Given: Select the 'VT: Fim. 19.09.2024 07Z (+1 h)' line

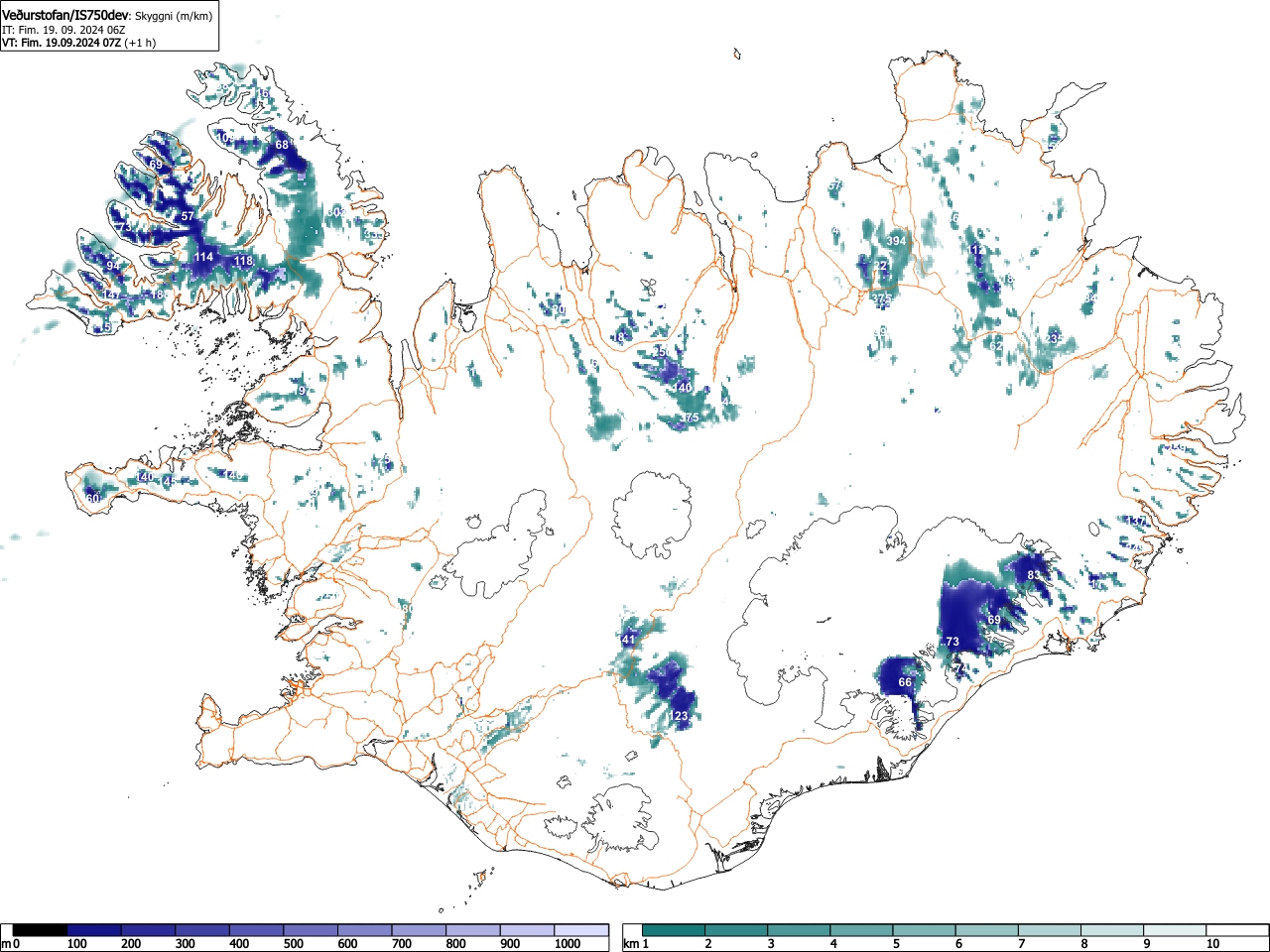Looking at the screenshot, I should pos(78,43).
